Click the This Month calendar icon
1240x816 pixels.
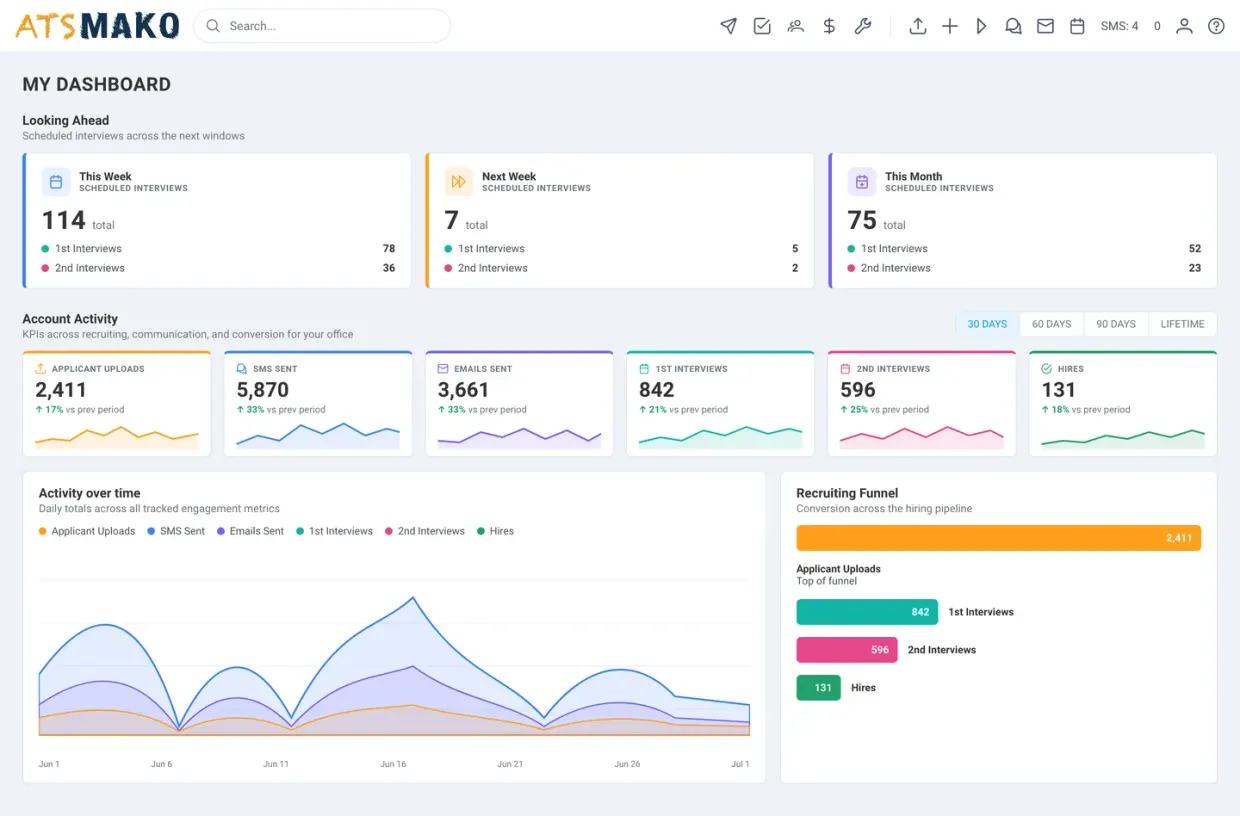862,182
